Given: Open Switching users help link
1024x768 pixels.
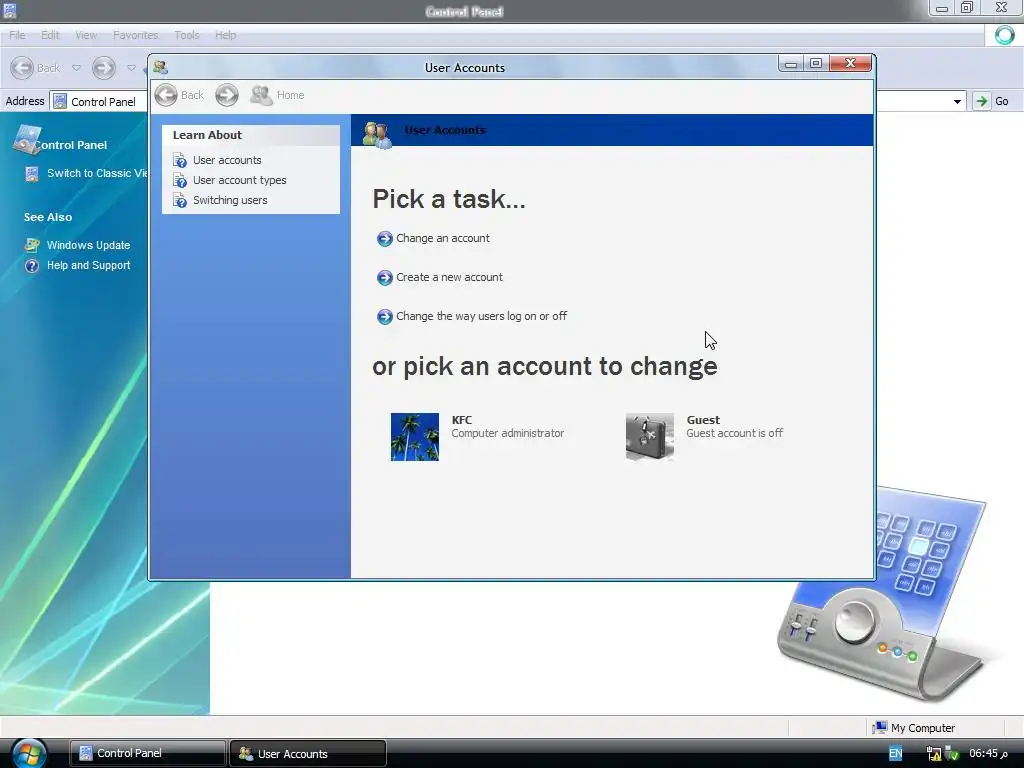Looking at the screenshot, I should pos(230,200).
